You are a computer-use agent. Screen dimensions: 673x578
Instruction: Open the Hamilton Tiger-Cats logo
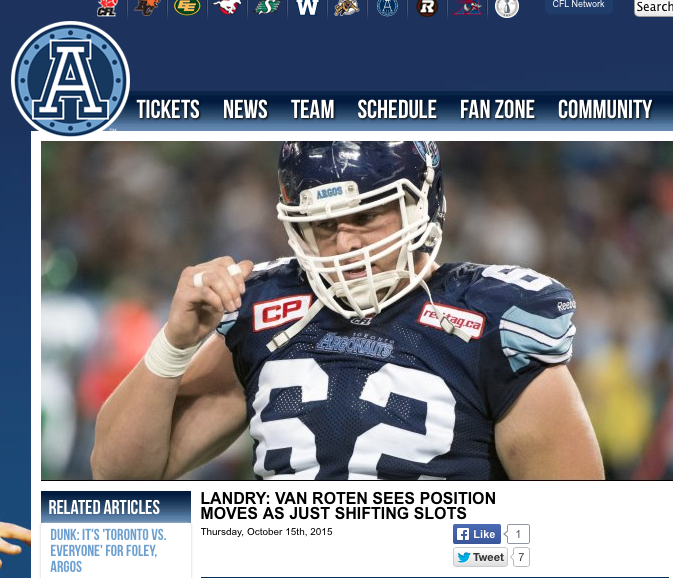(x=347, y=7)
